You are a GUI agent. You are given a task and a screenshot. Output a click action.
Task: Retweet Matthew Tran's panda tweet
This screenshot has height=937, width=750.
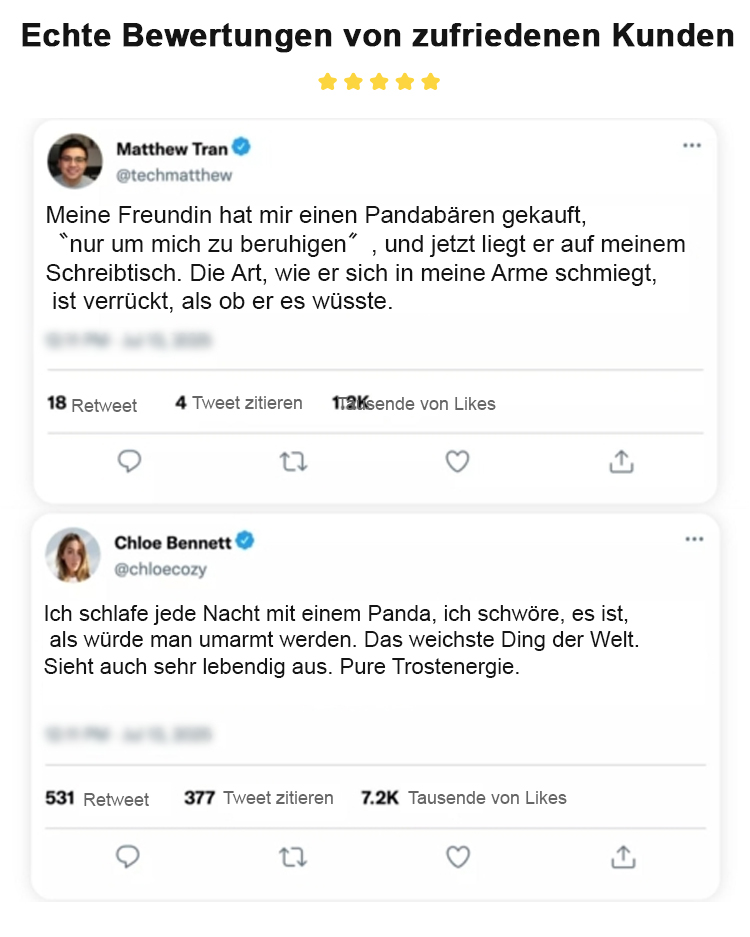(293, 461)
